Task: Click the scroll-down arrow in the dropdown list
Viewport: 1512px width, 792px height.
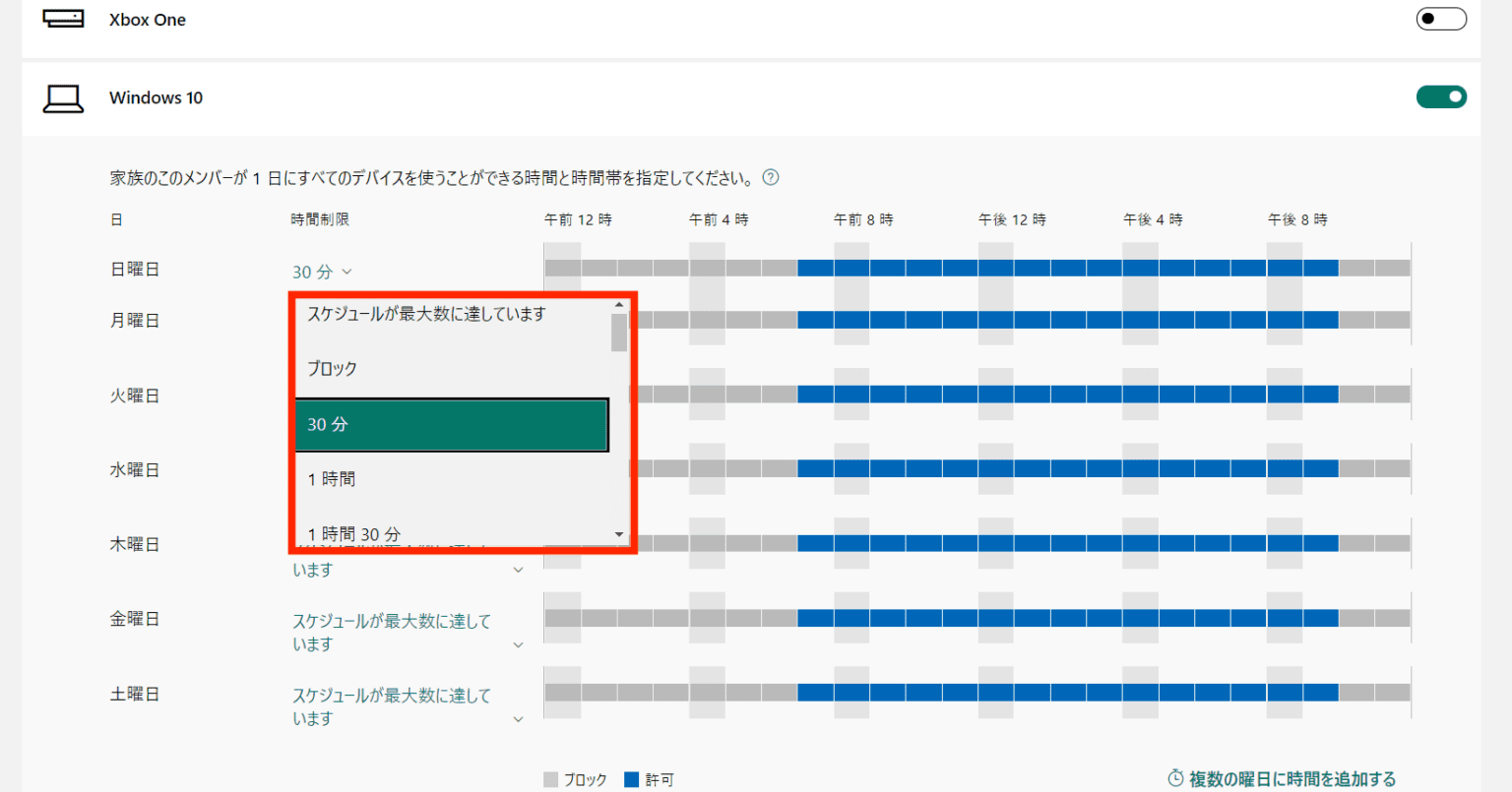Action: (x=619, y=533)
